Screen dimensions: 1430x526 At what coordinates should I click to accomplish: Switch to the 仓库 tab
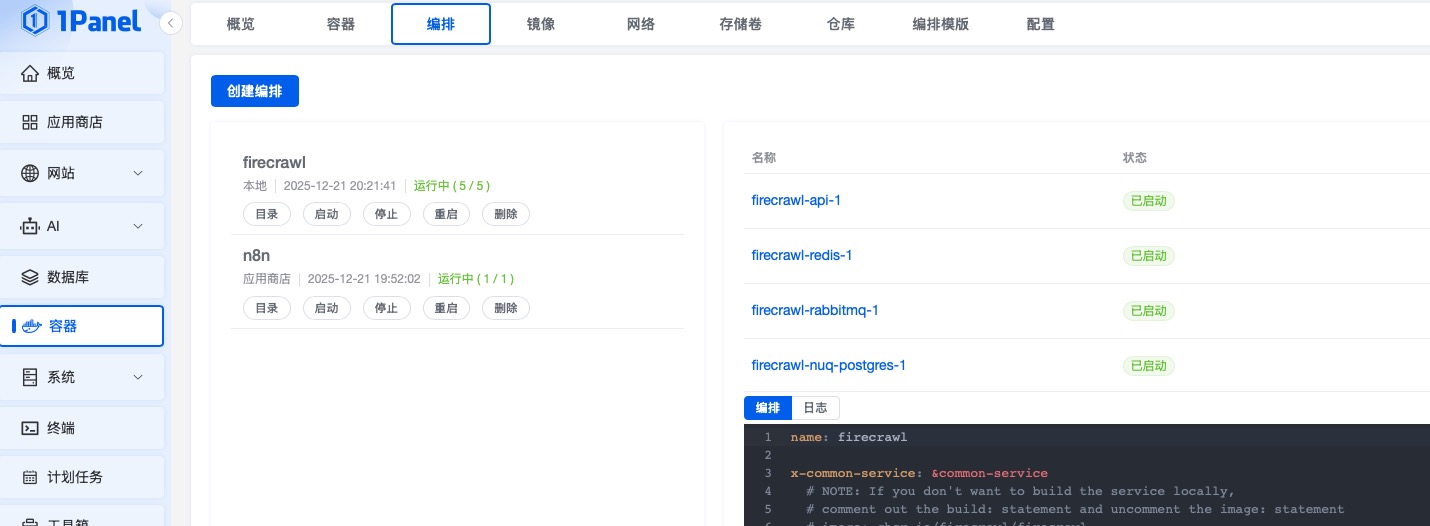(841, 24)
